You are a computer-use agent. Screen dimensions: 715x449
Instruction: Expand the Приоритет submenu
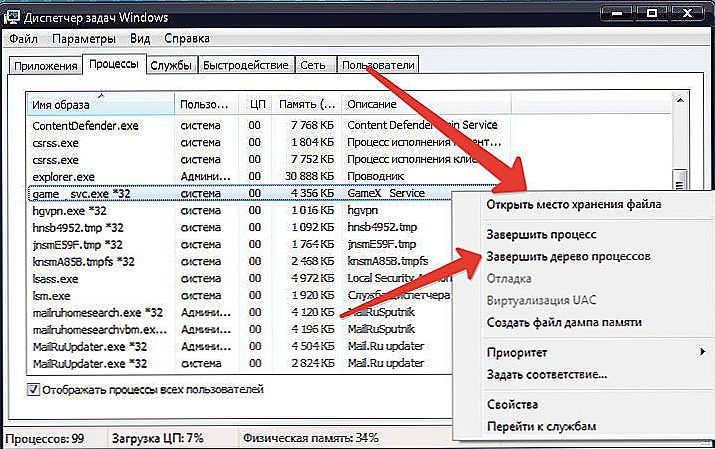point(597,353)
